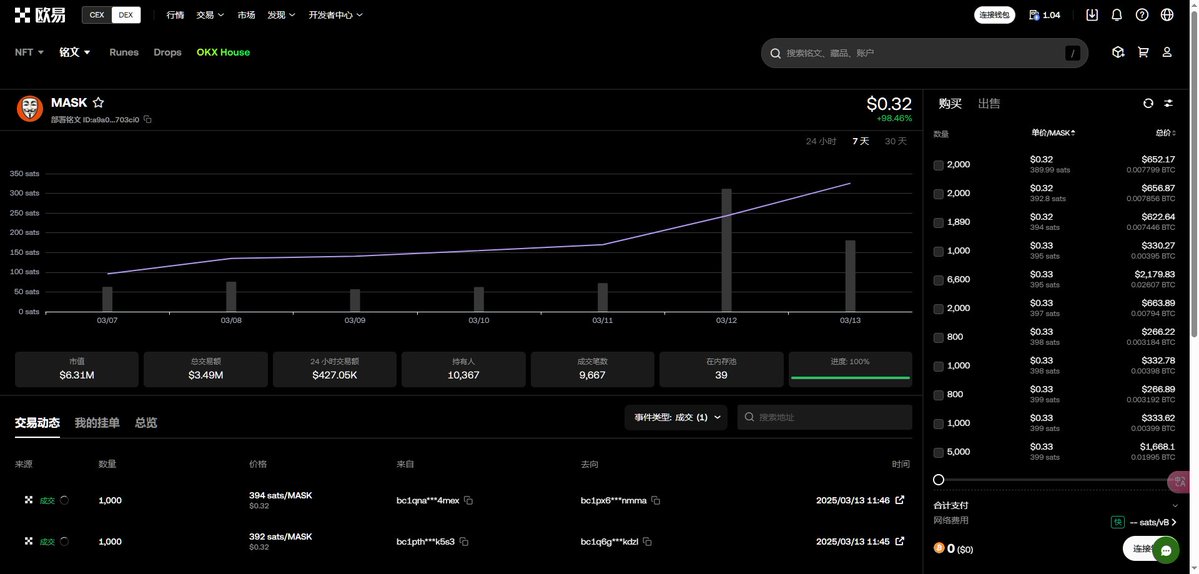Focus the 搜索地址 input field
This screenshot has width=1199, height=574.
point(824,417)
